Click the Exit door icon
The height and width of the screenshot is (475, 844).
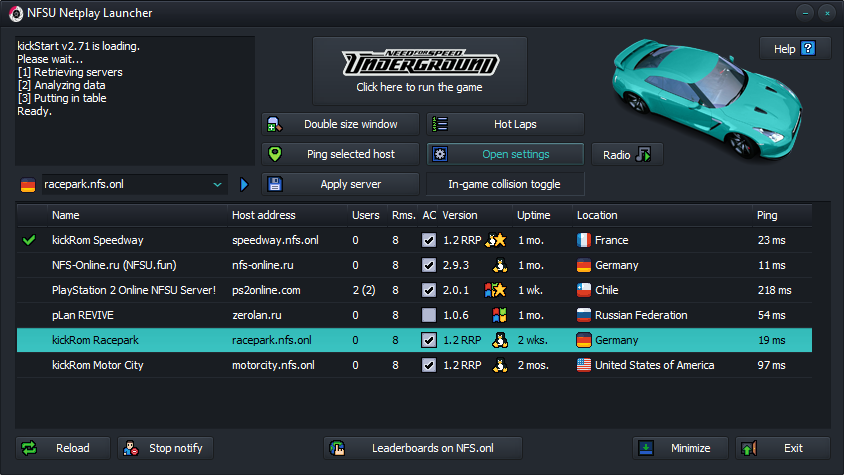(x=749, y=448)
